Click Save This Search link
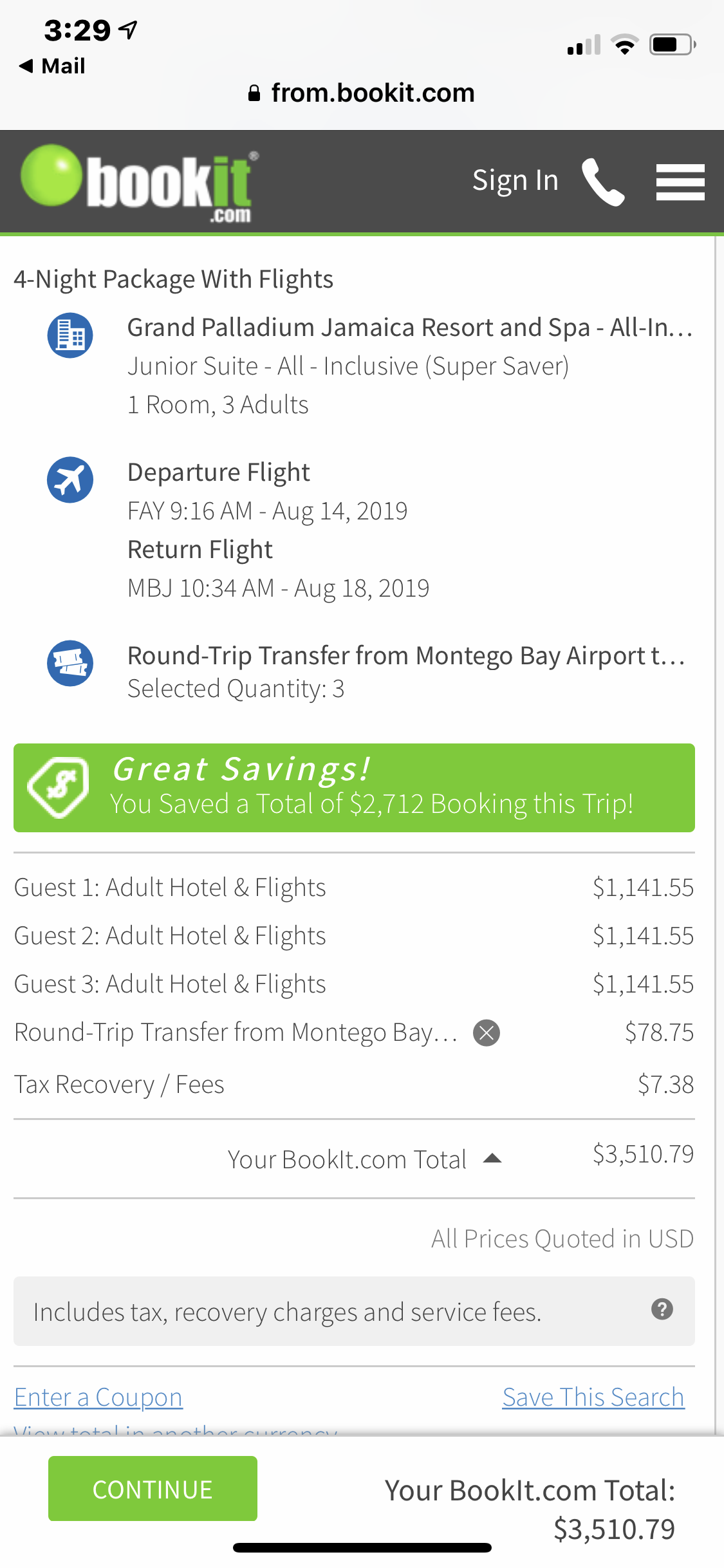724x1568 pixels. (593, 1397)
